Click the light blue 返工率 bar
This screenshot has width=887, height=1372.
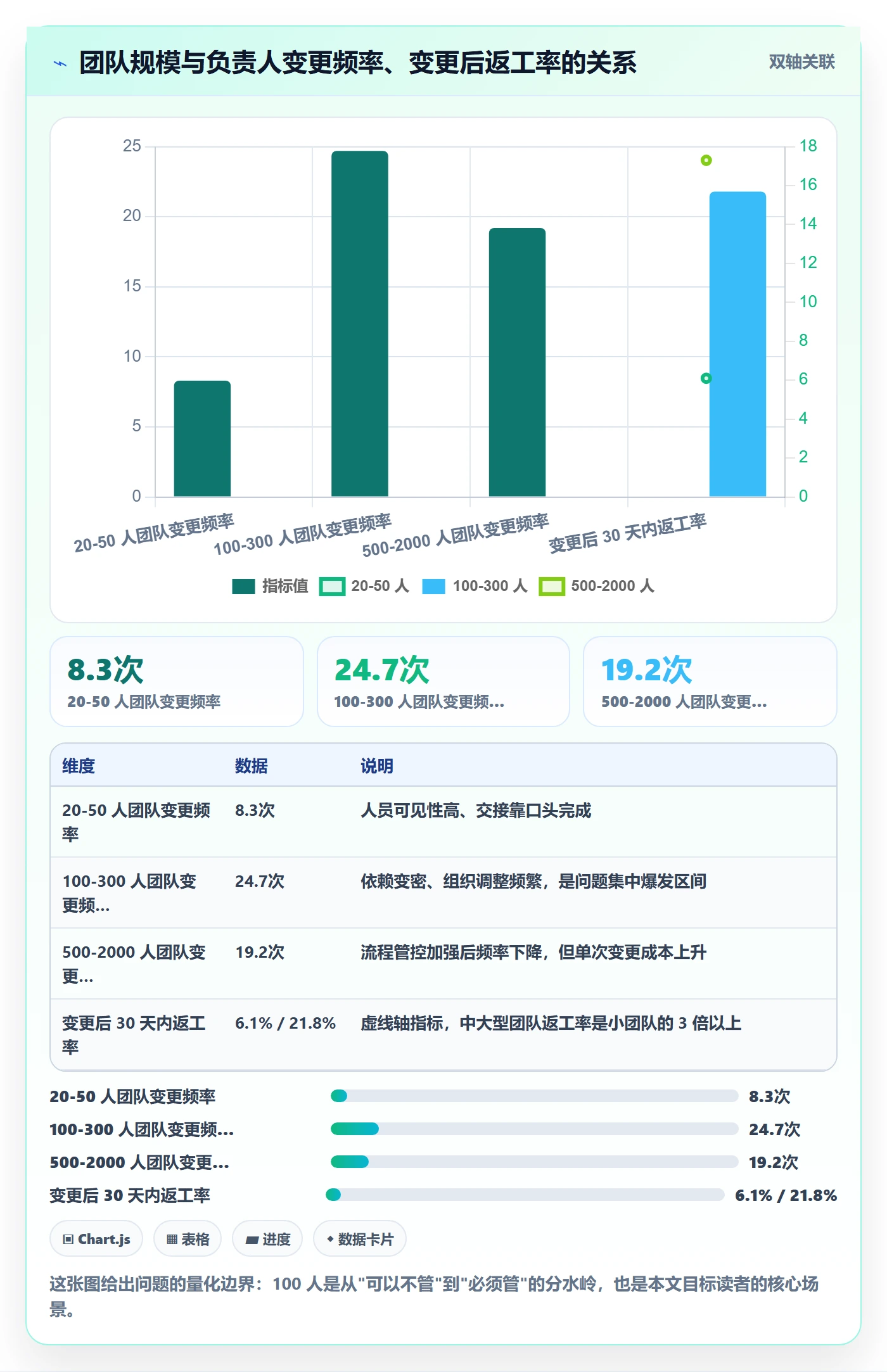(737, 344)
